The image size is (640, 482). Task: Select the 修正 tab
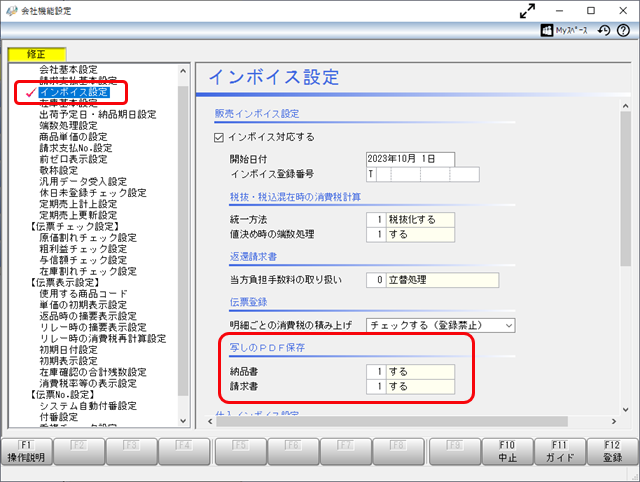[x=36, y=54]
